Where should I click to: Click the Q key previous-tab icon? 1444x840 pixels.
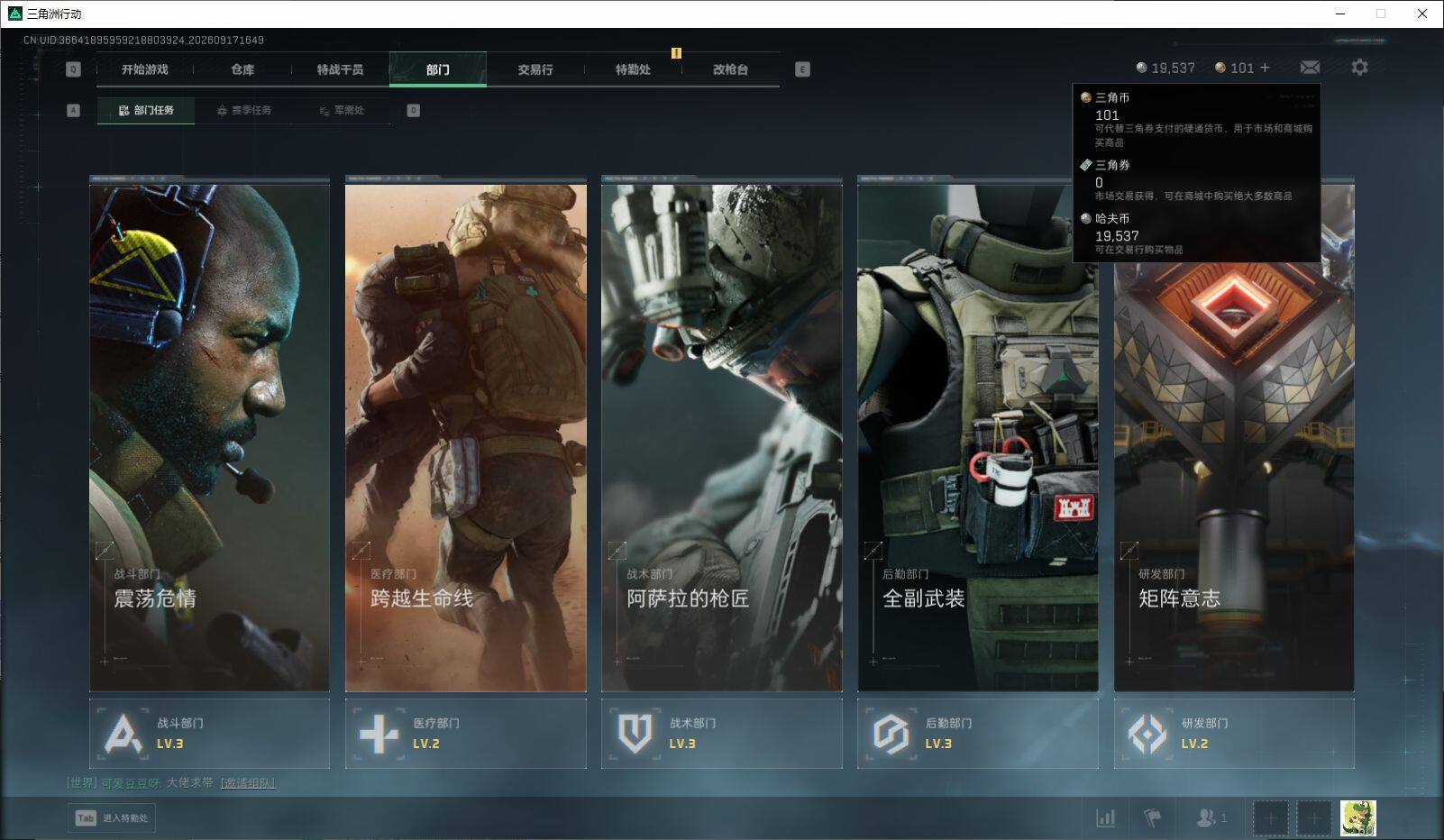[74, 69]
